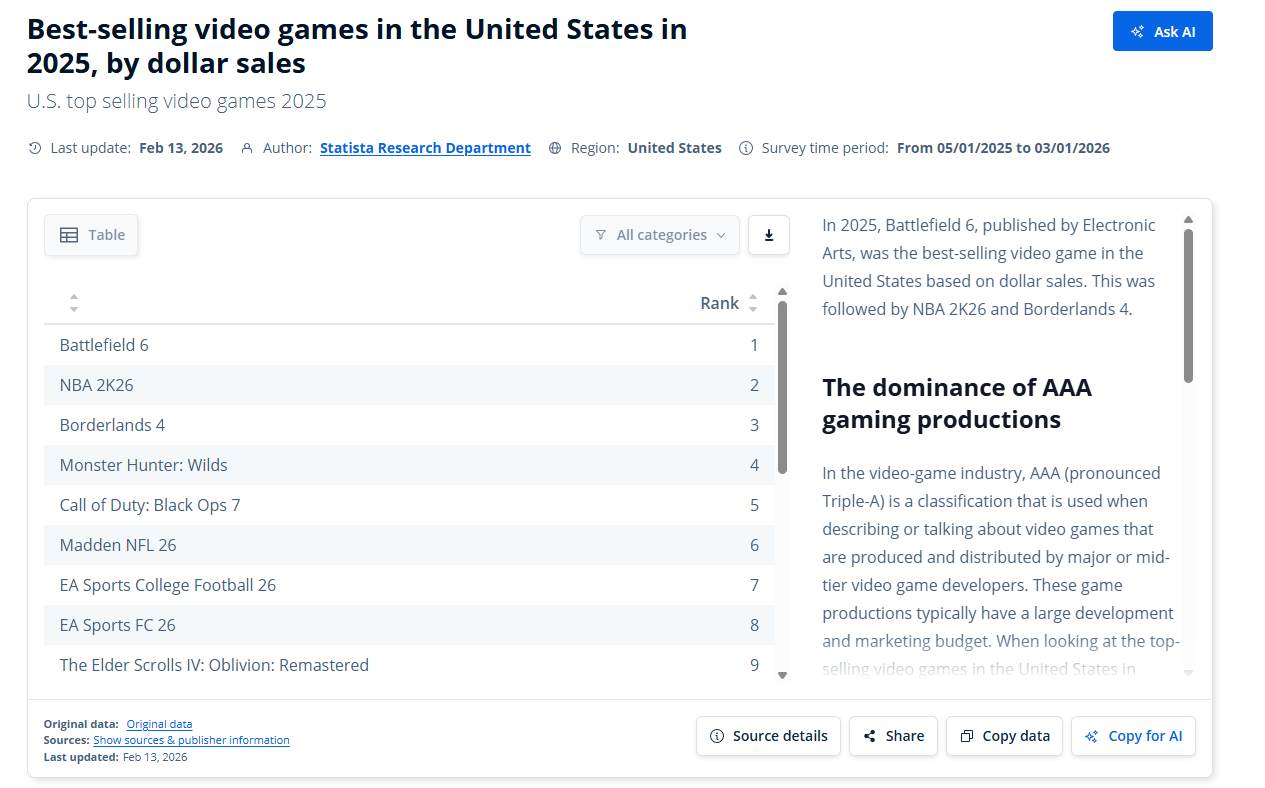The height and width of the screenshot is (788, 1265).
Task: Click the table scroll up arrow
Action: pyautogui.click(x=782, y=292)
